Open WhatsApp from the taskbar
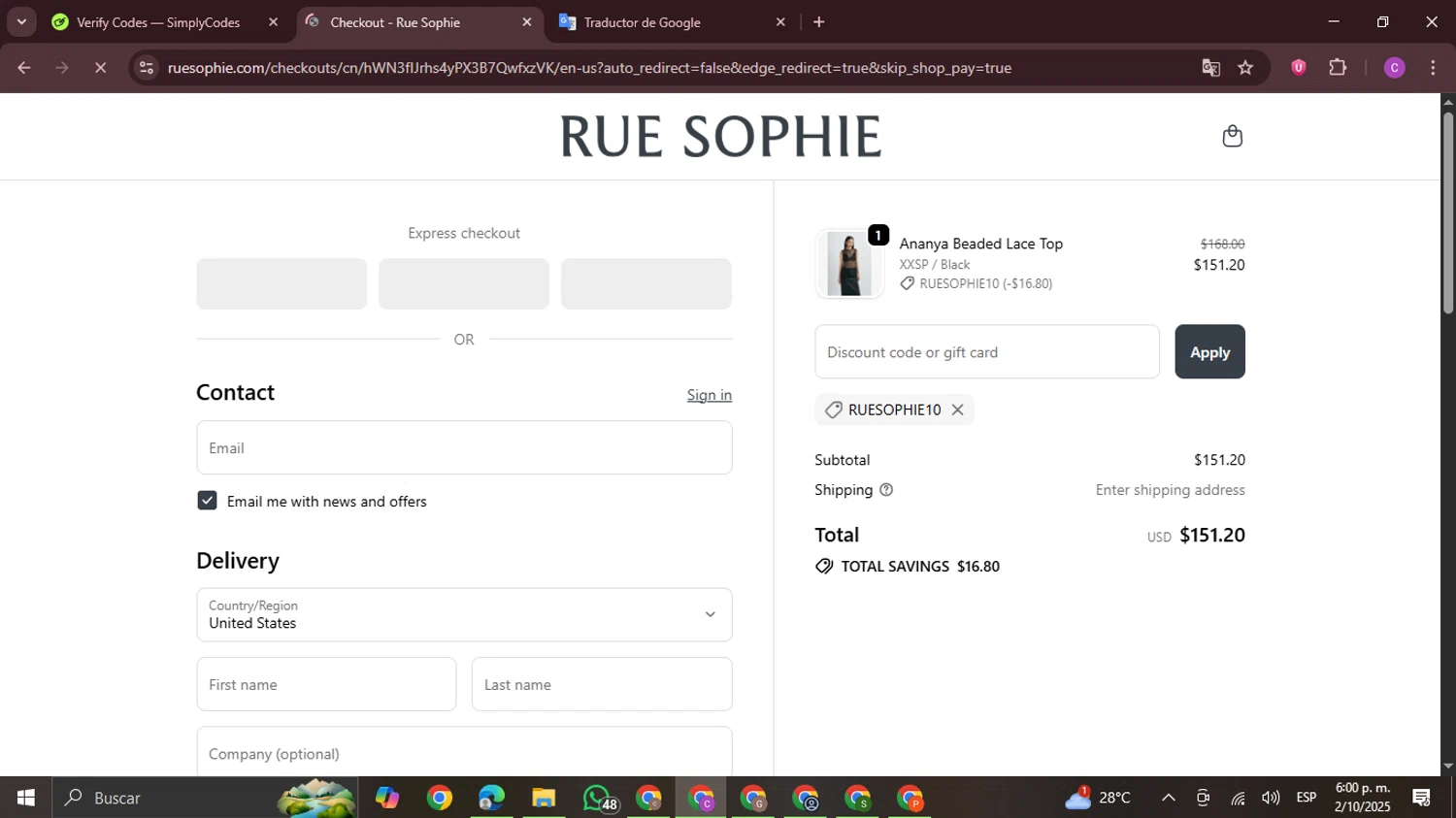The width and height of the screenshot is (1456, 818). [598, 798]
